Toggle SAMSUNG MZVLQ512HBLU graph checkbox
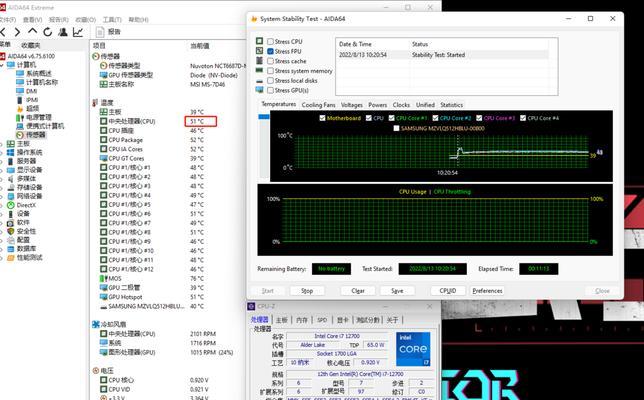This screenshot has width=644, height=400. tap(396, 128)
